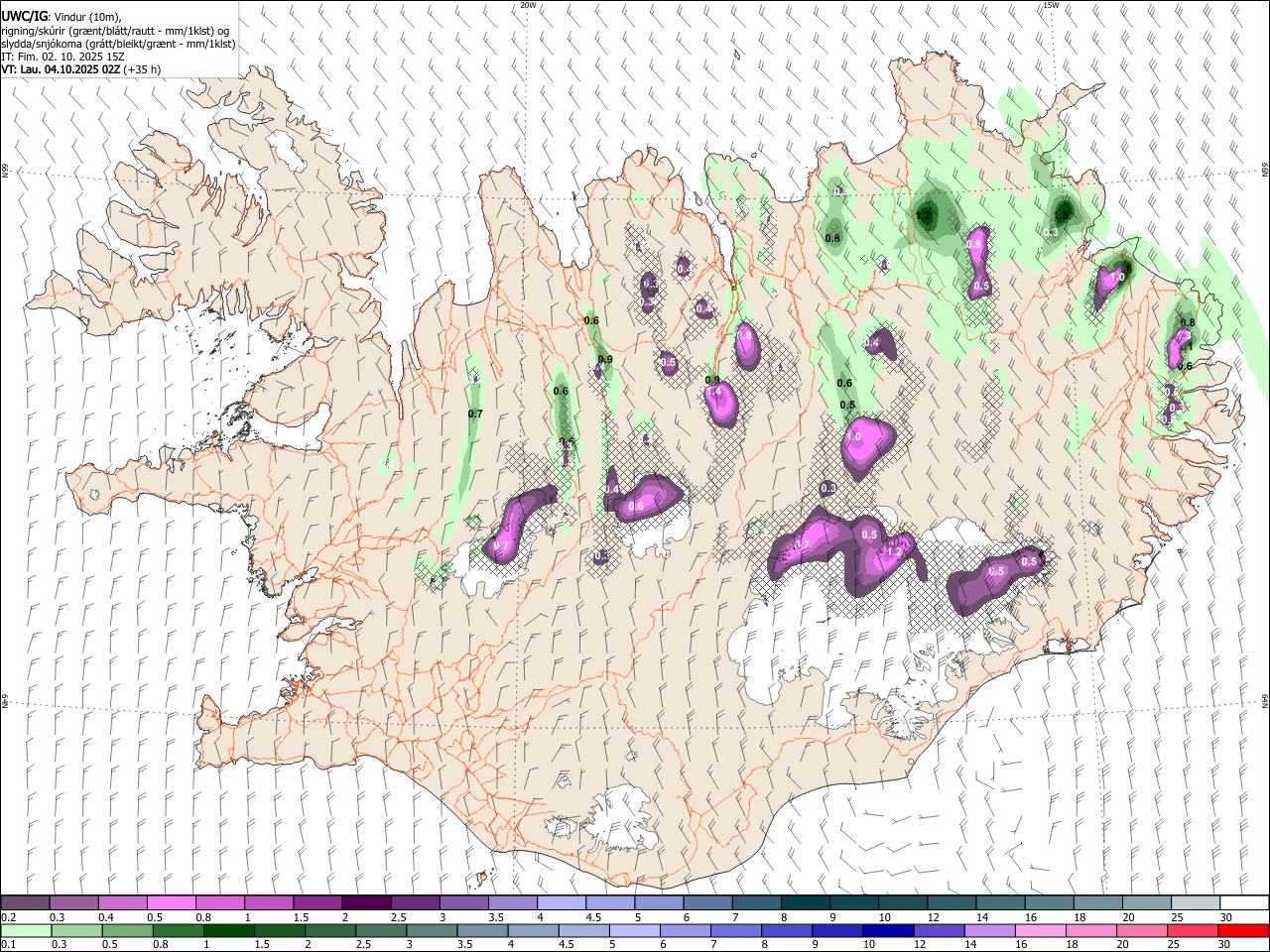The height and width of the screenshot is (952, 1270).
Task: Pick the violet 12–14 swatch in rain legend
Action: click(939, 930)
